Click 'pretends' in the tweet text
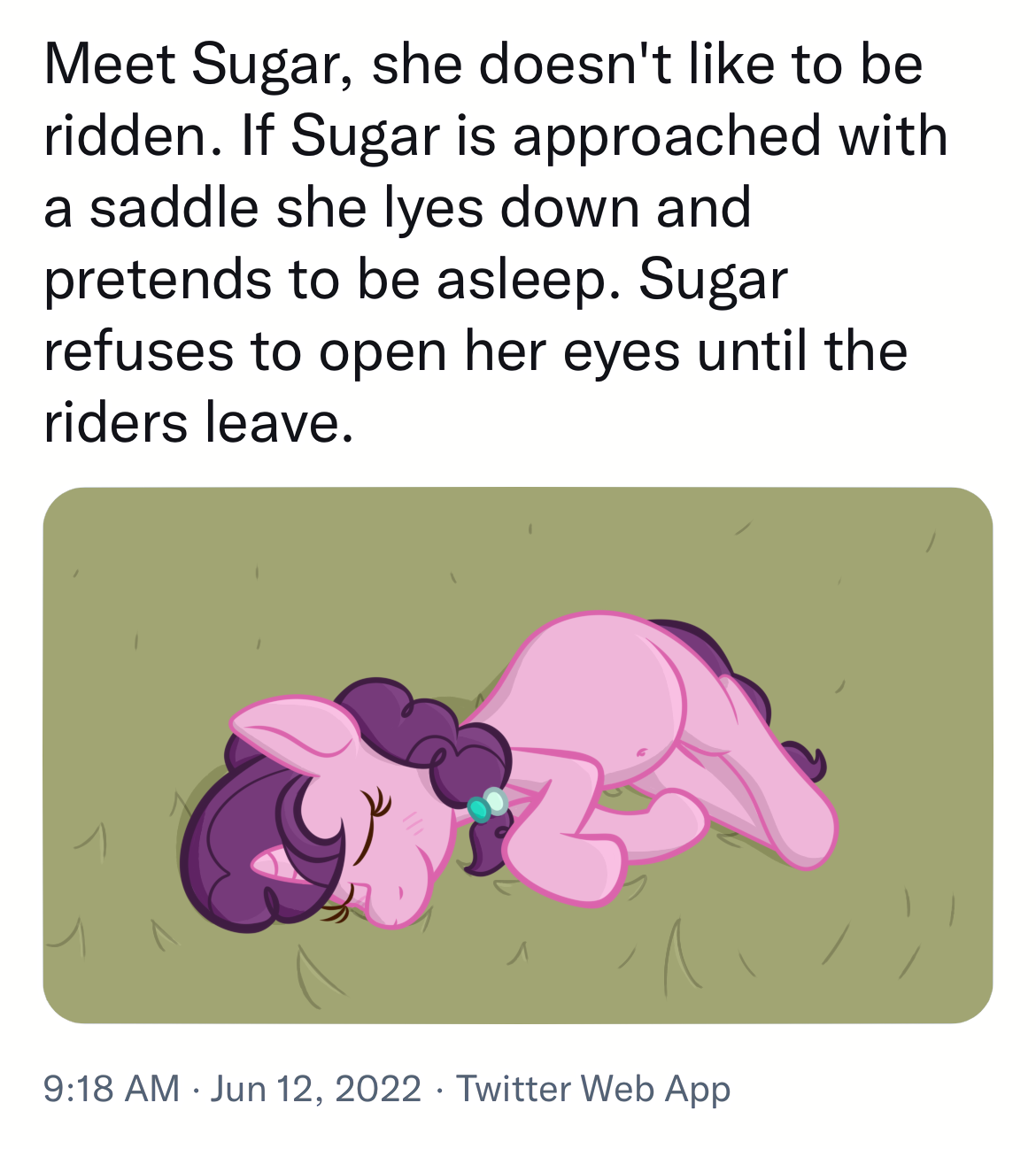The width and height of the screenshot is (1036, 1149). [158, 281]
